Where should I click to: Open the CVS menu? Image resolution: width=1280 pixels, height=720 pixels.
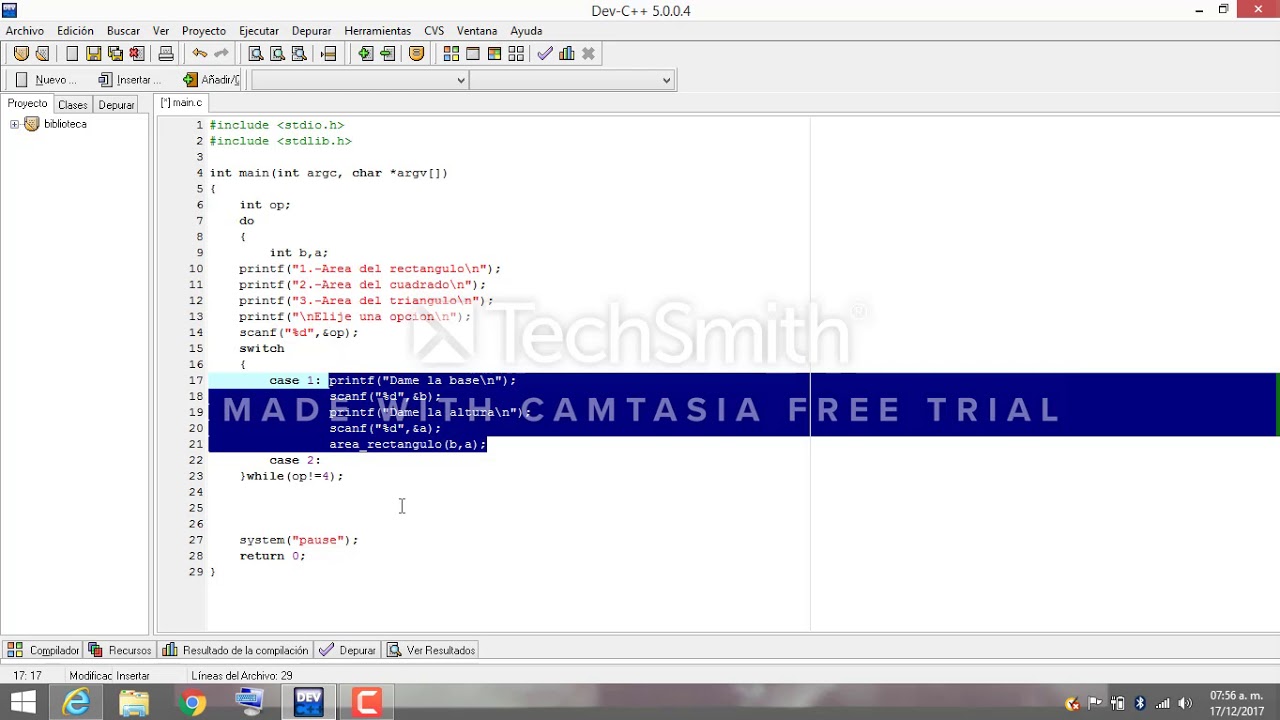point(434,31)
